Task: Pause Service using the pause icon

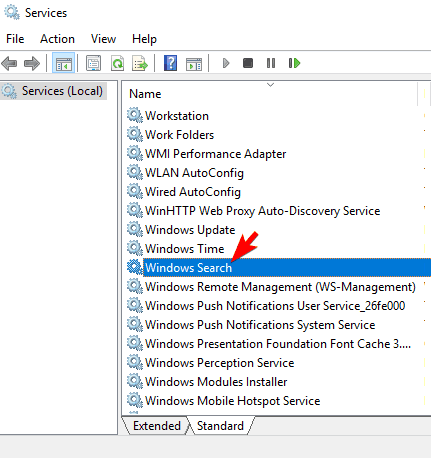Action: (271, 63)
